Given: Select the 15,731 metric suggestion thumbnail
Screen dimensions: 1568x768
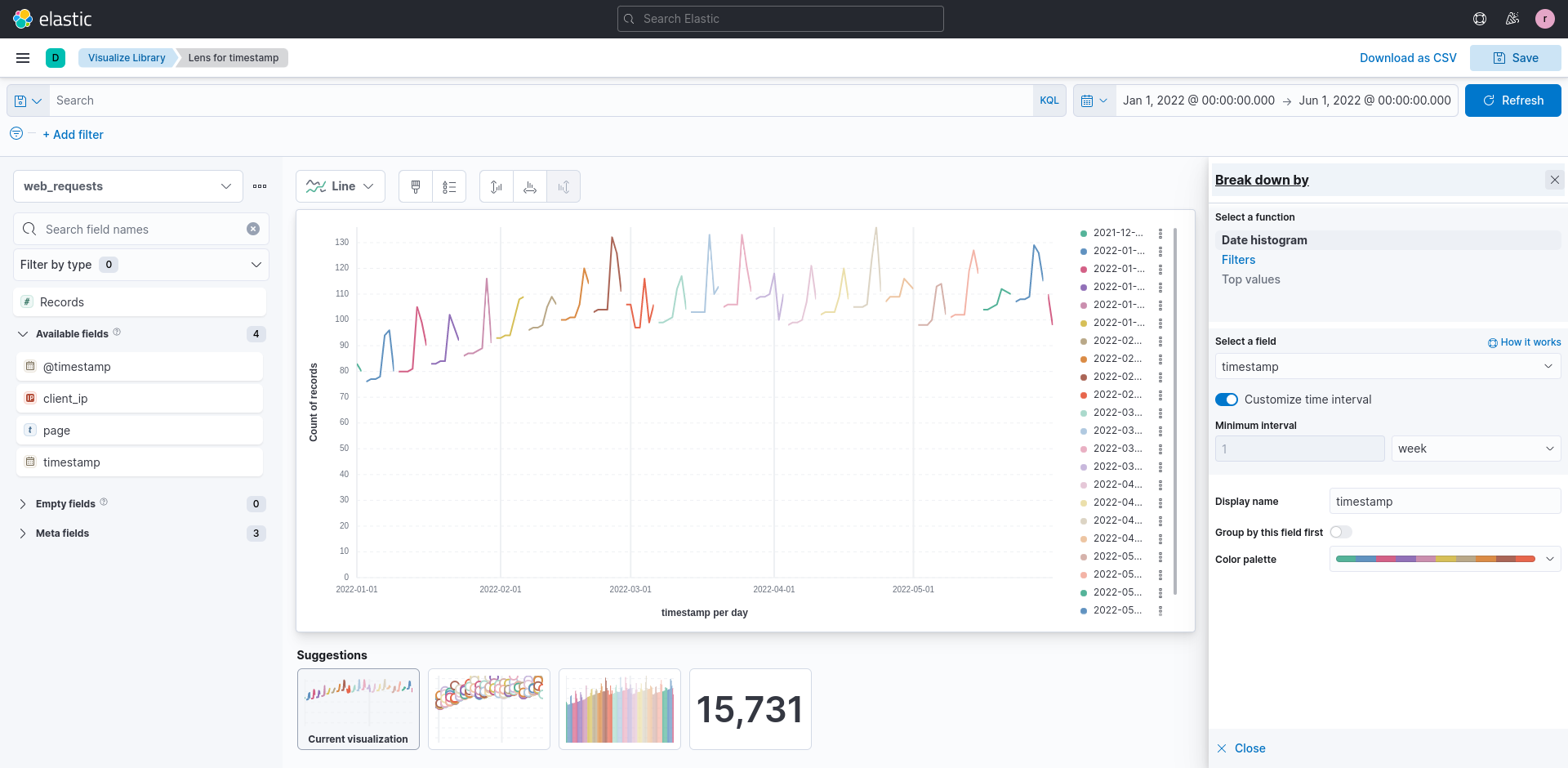Looking at the screenshot, I should pos(750,709).
